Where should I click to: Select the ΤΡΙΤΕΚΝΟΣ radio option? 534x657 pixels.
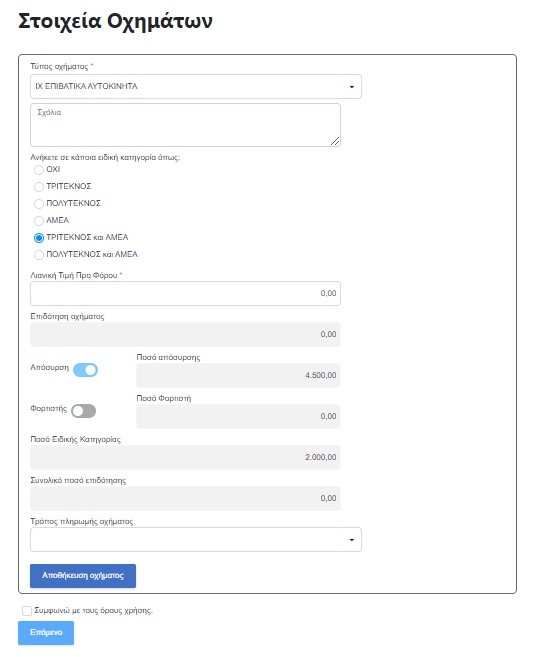coord(39,187)
